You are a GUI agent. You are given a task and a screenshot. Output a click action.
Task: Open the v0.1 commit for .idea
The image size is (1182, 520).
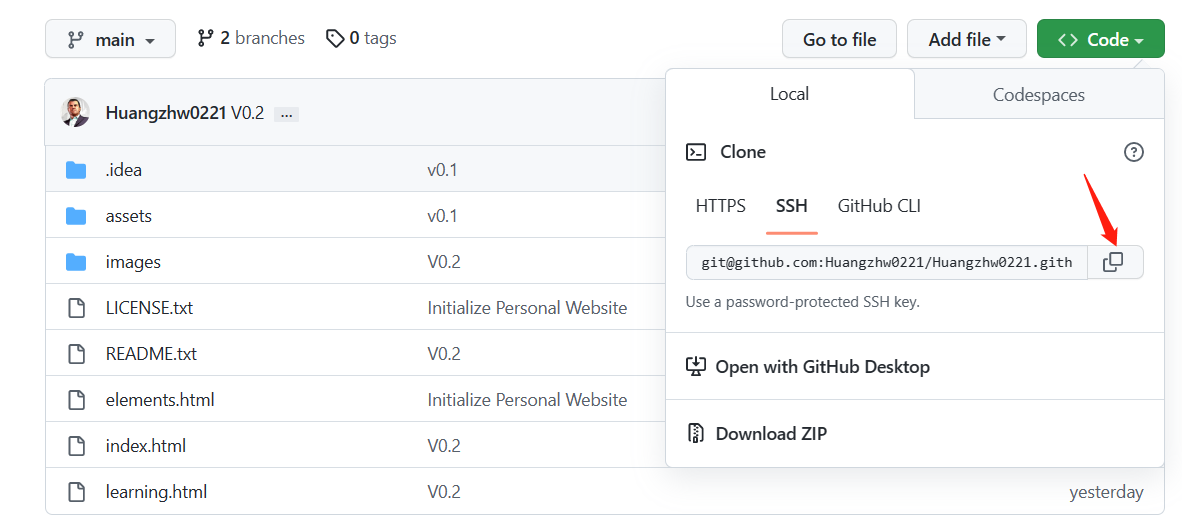pos(442,170)
